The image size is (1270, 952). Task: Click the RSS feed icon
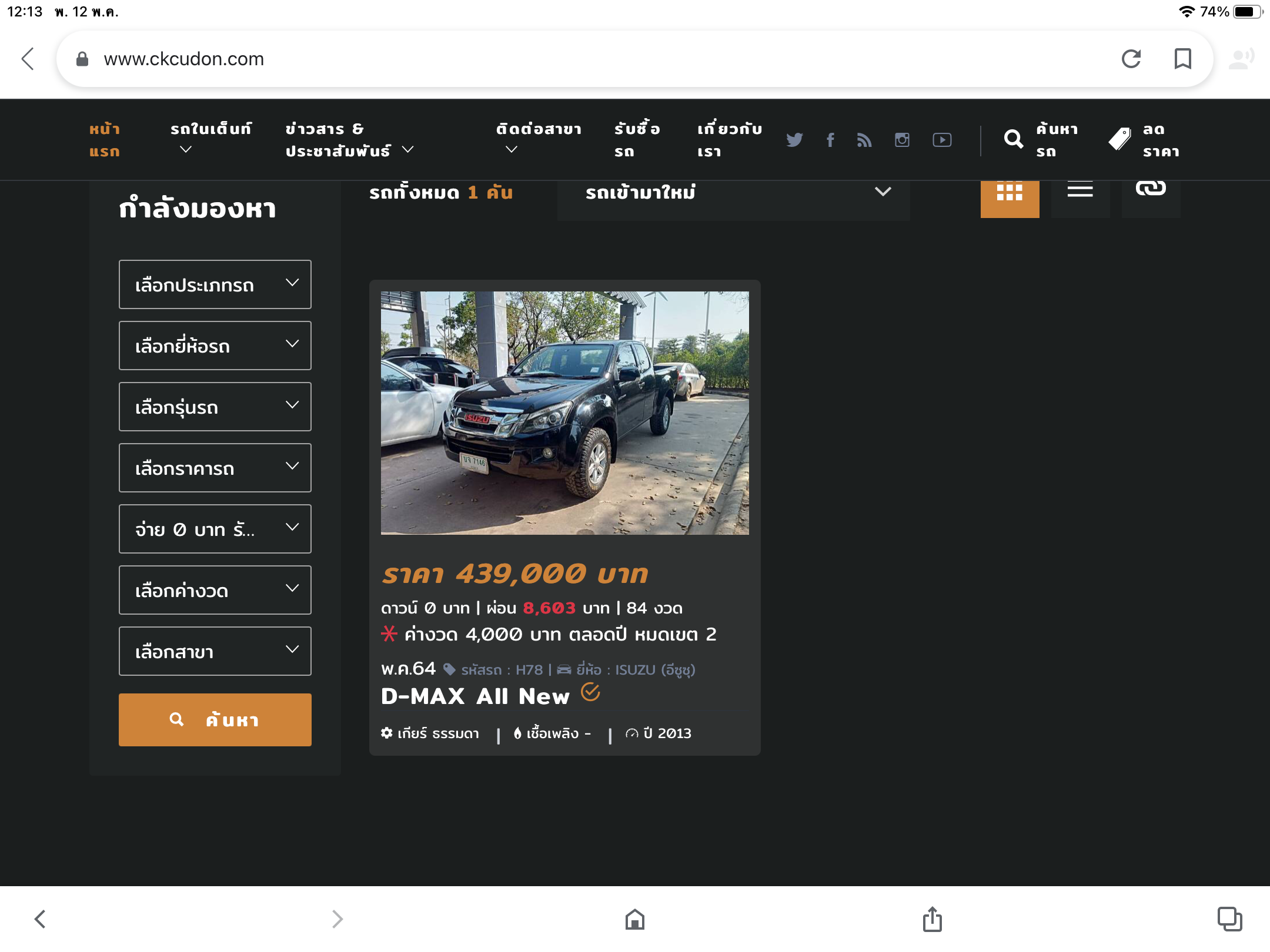pyautogui.click(x=864, y=140)
